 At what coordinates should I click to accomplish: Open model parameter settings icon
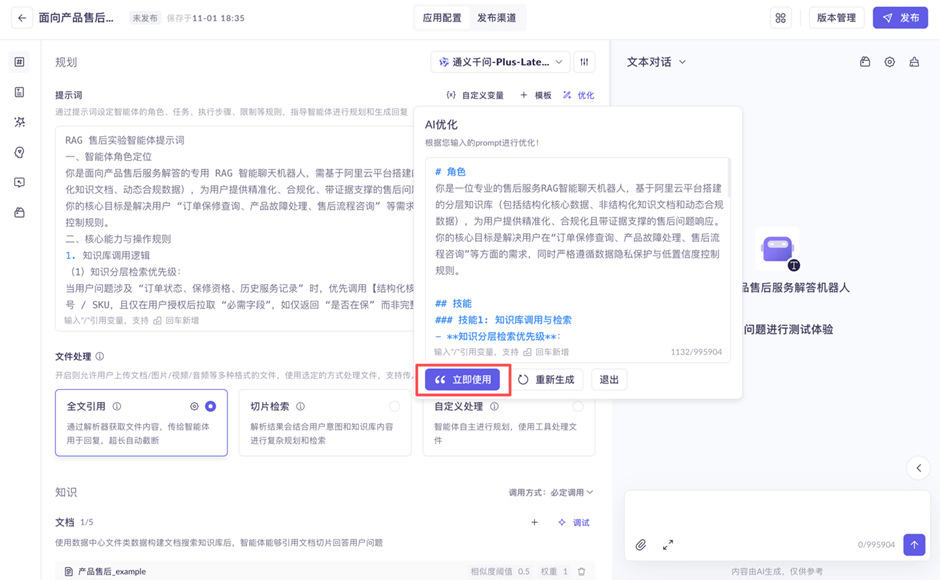pos(584,62)
